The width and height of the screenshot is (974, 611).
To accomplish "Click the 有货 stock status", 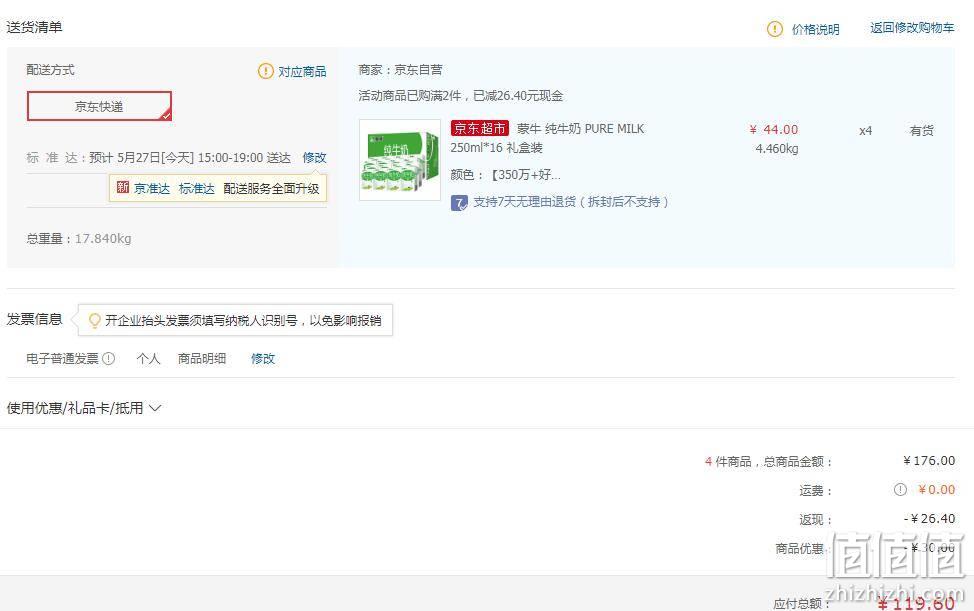I will 922,130.
